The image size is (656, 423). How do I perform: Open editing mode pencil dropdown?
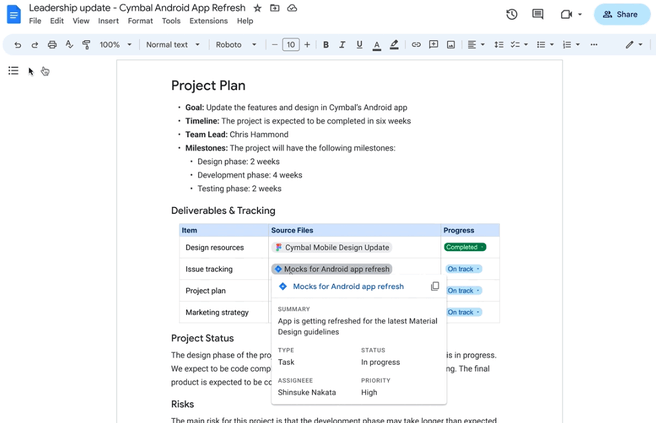click(634, 45)
